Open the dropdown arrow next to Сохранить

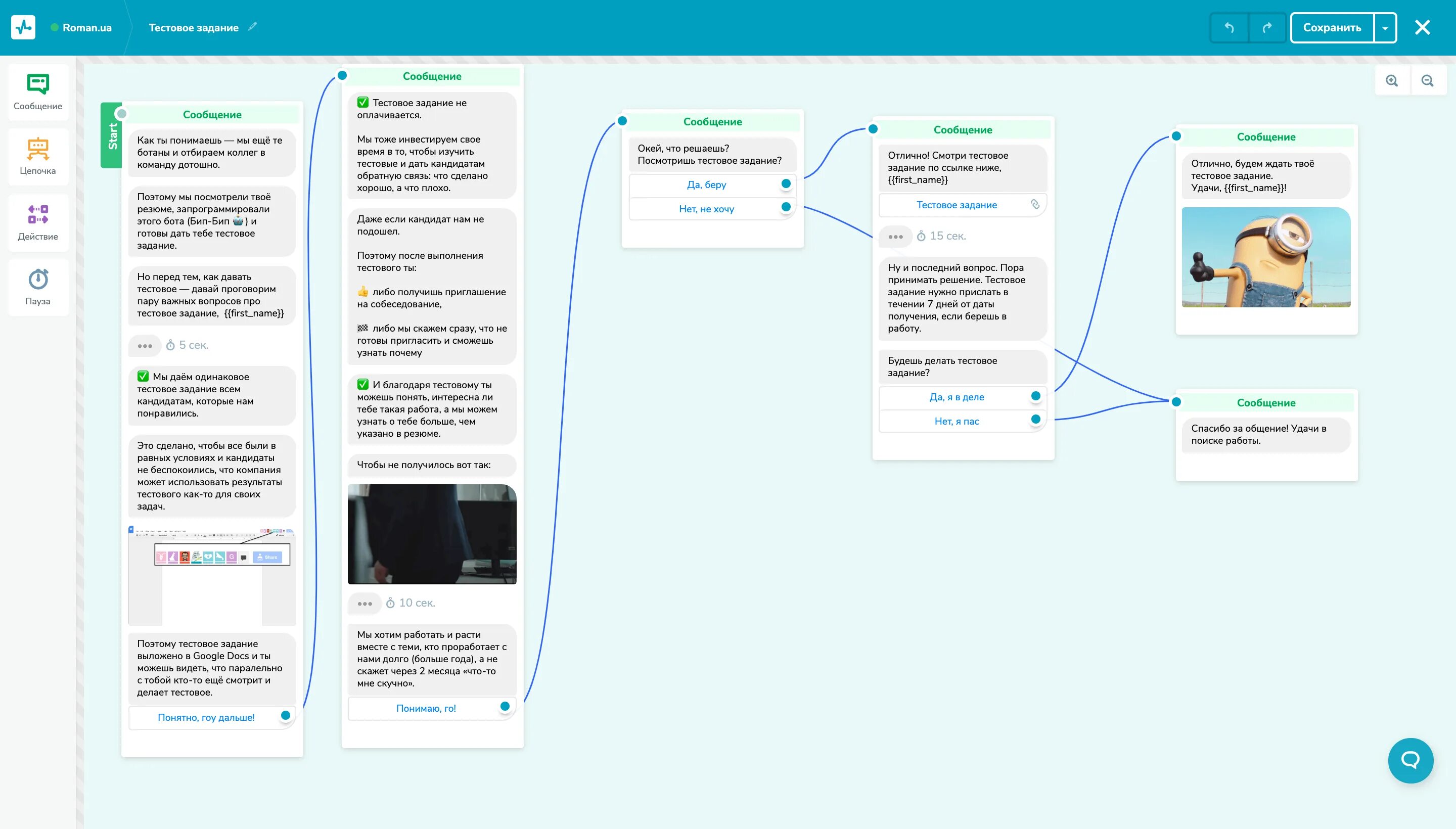(1385, 27)
